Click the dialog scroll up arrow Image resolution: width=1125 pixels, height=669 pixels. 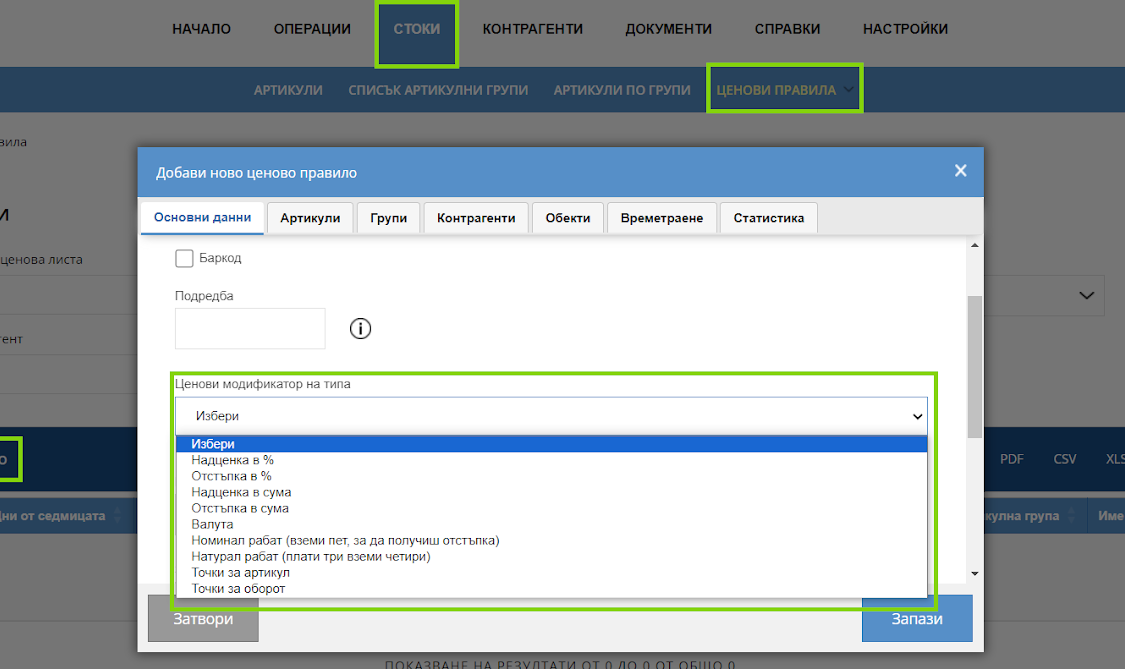tap(974, 245)
